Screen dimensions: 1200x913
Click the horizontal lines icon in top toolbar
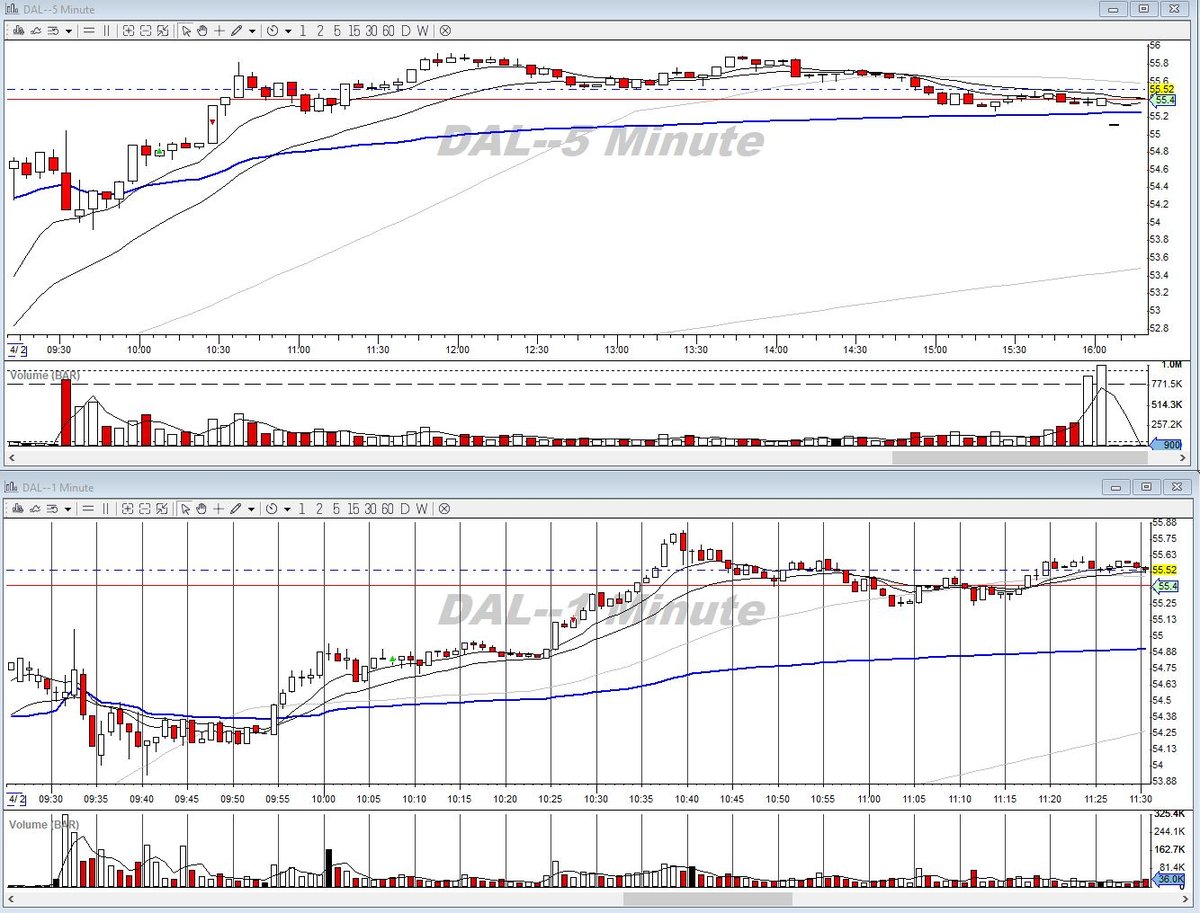tap(89, 30)
